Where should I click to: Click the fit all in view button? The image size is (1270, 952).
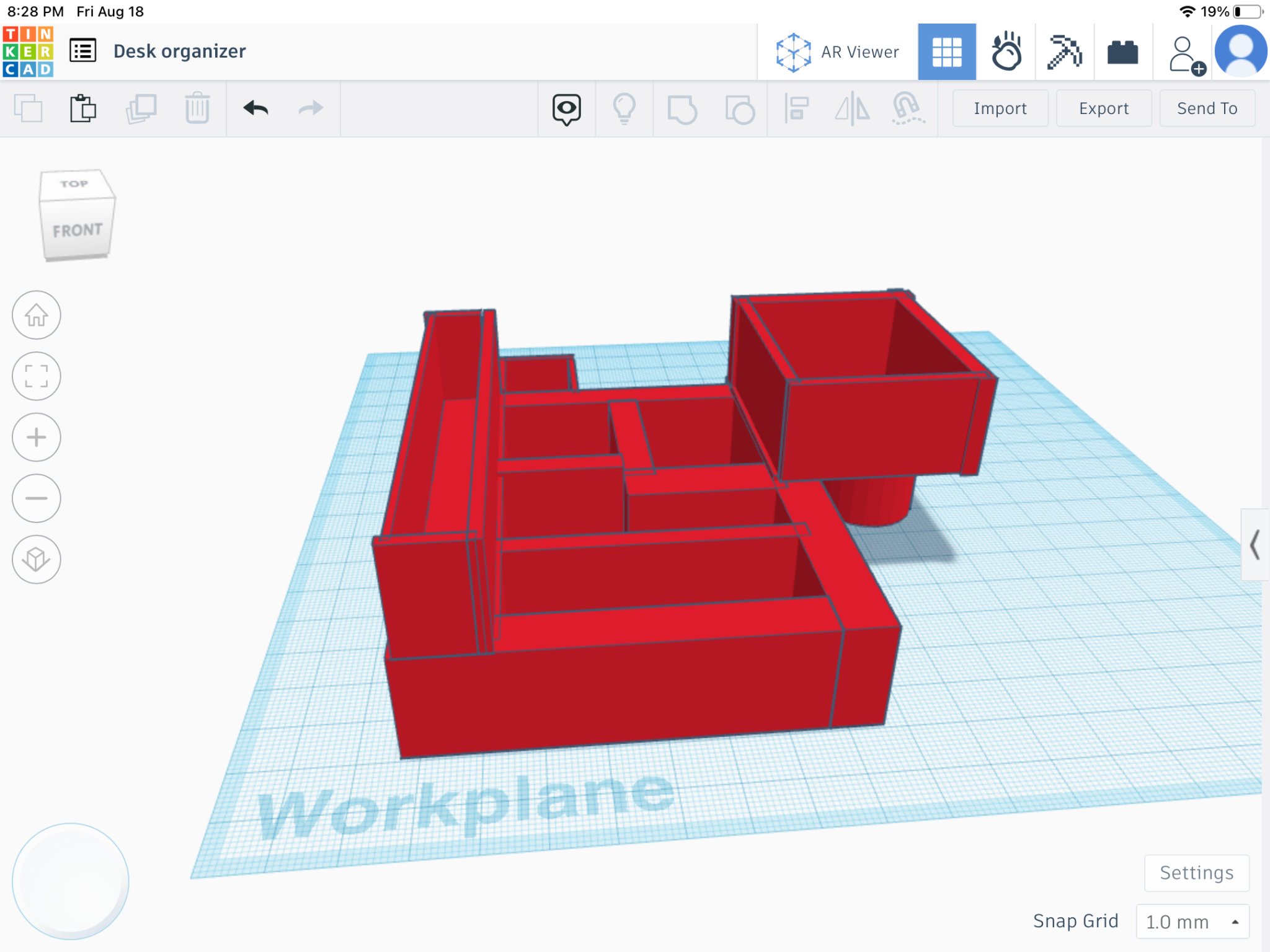(x=37, y=376)
